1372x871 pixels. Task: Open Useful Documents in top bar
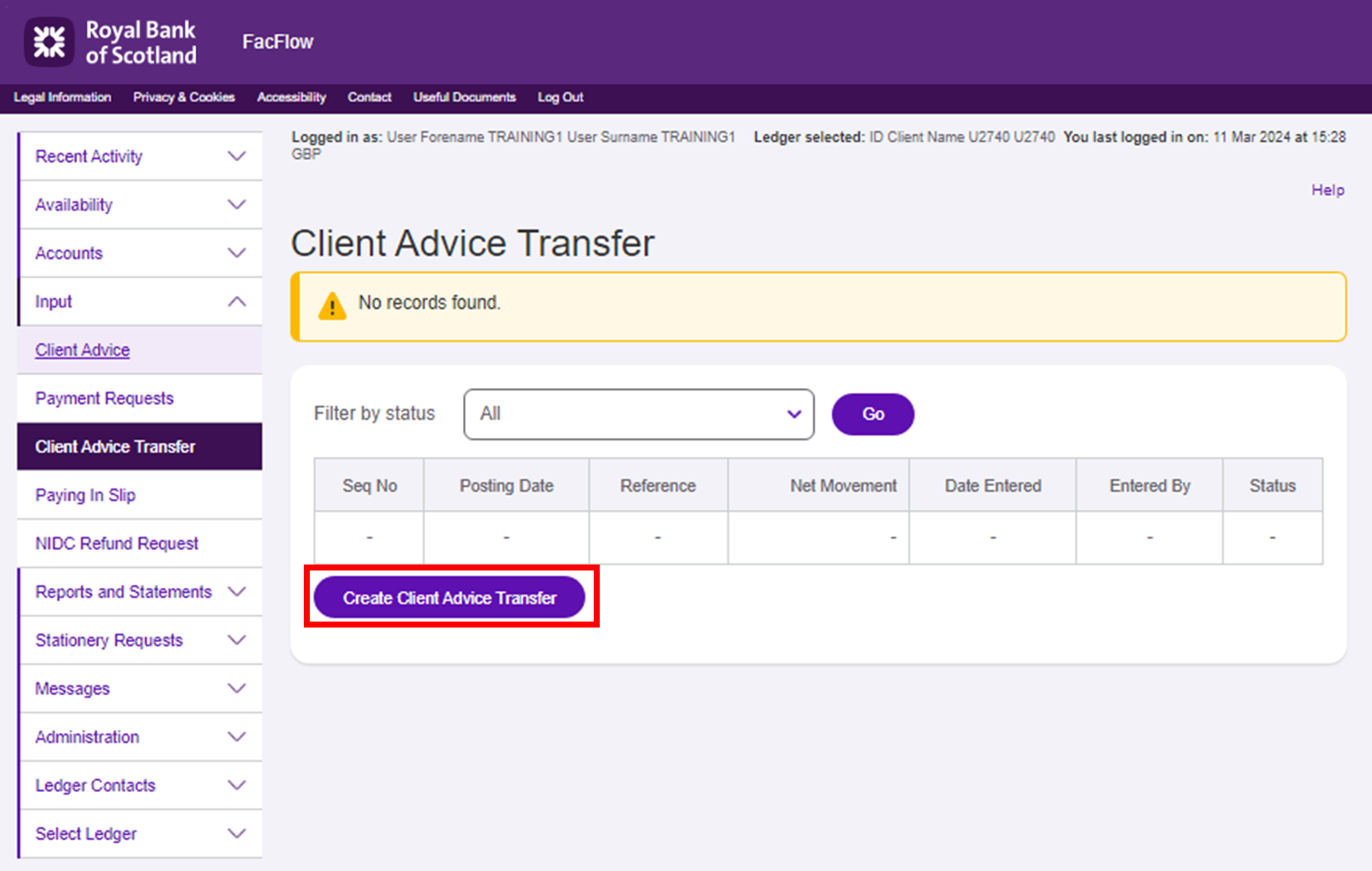click(464, 98)
